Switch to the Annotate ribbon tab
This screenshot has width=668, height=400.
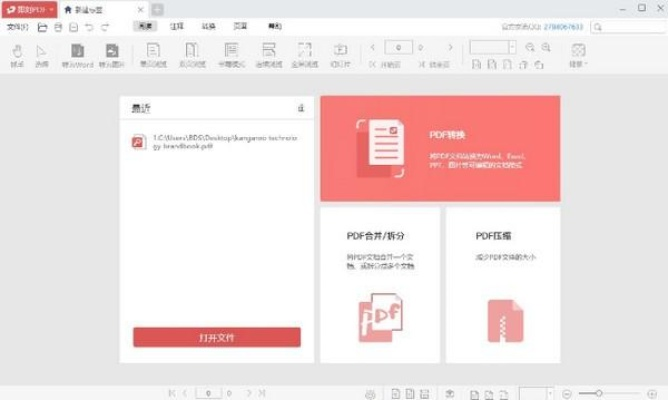point(177,26)
